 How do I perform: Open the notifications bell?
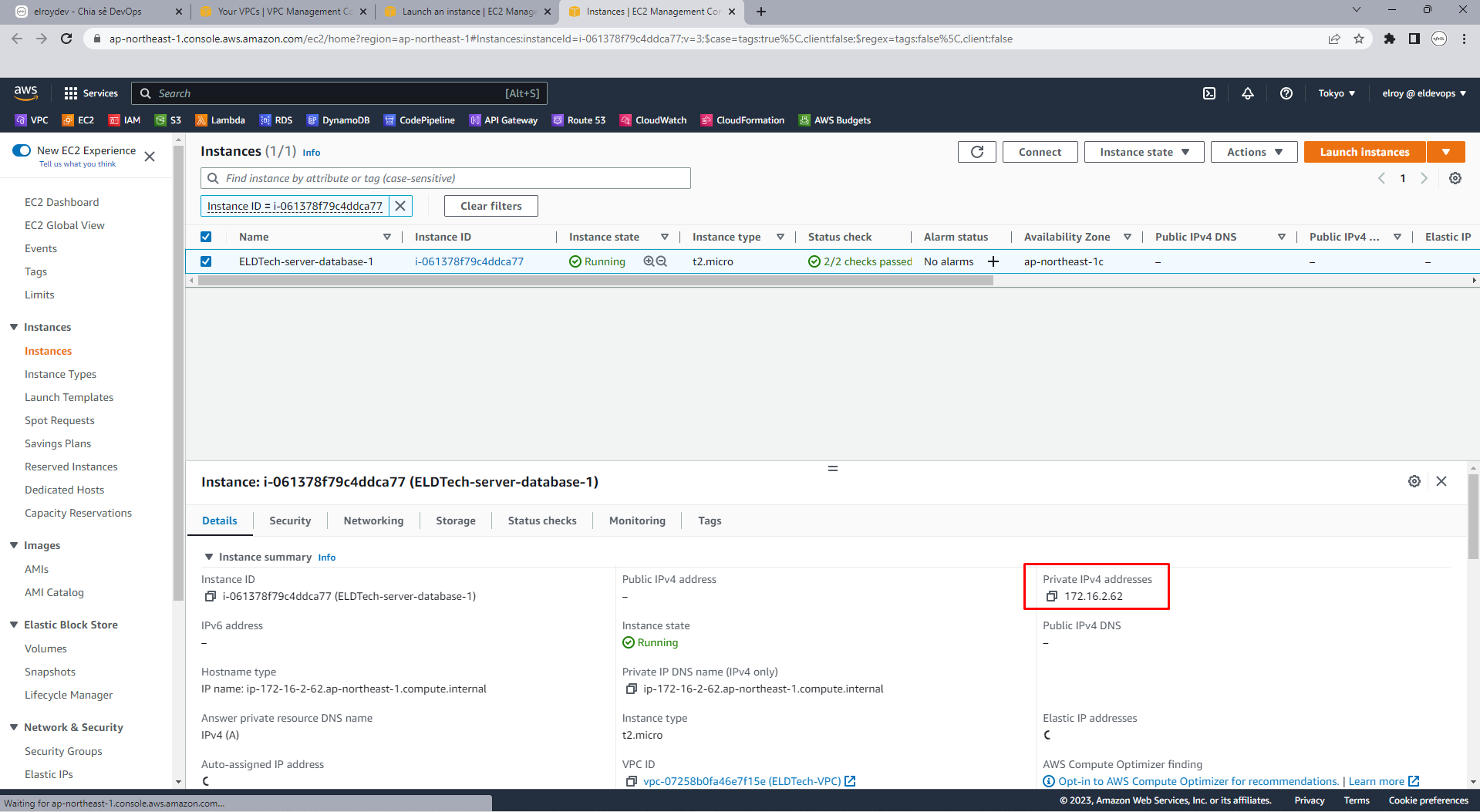pyautogui.click(x=1248, y=93)
